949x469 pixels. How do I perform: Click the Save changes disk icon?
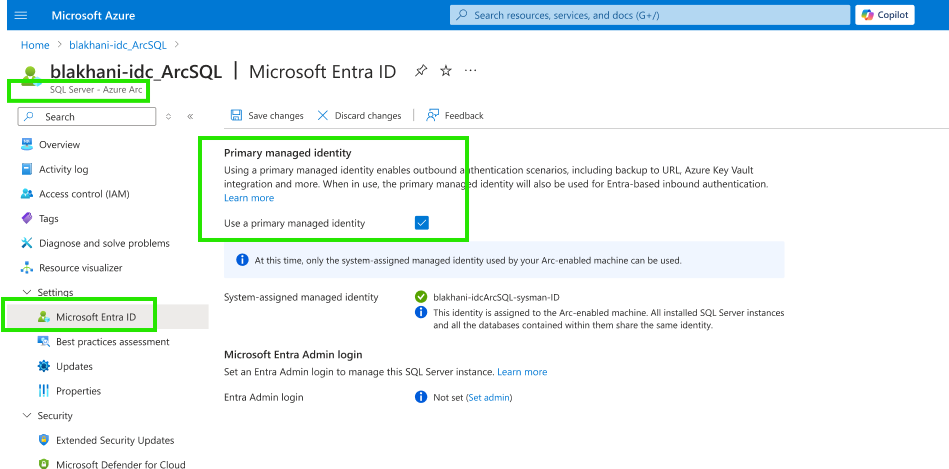[x=236, y=116]
